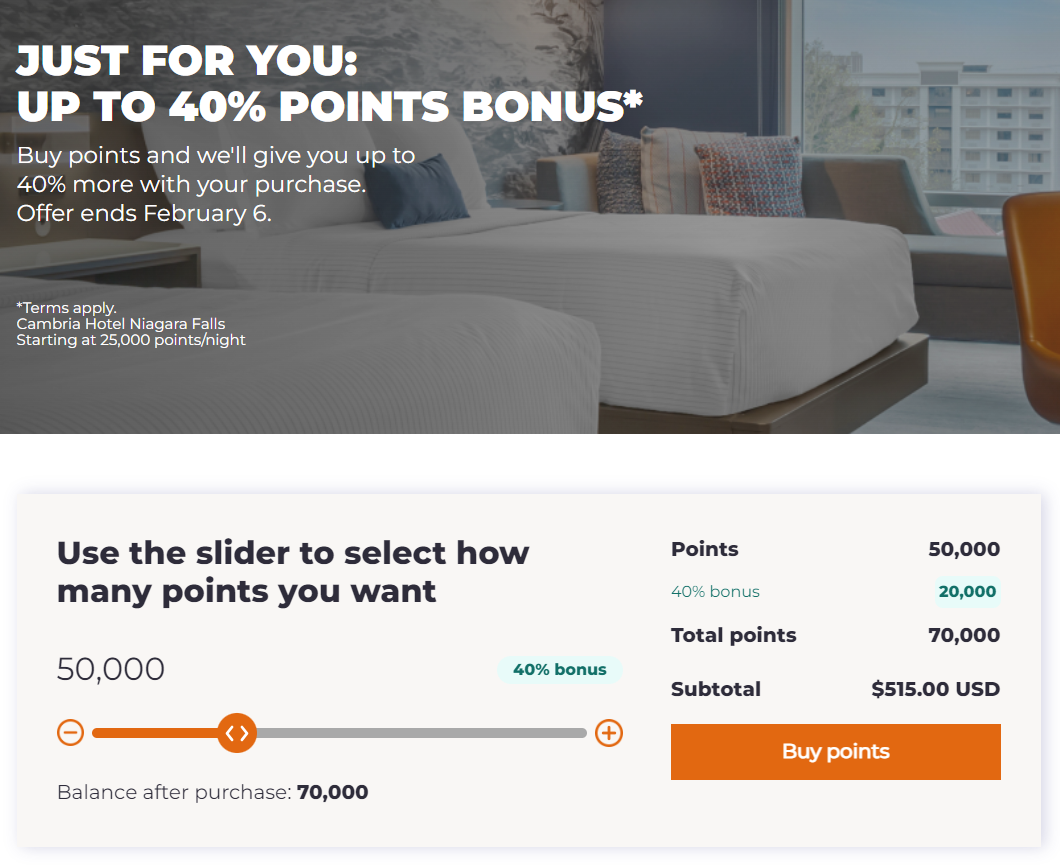Click the slider instruction heading
1060x868 pixels.
click(293, 572)
